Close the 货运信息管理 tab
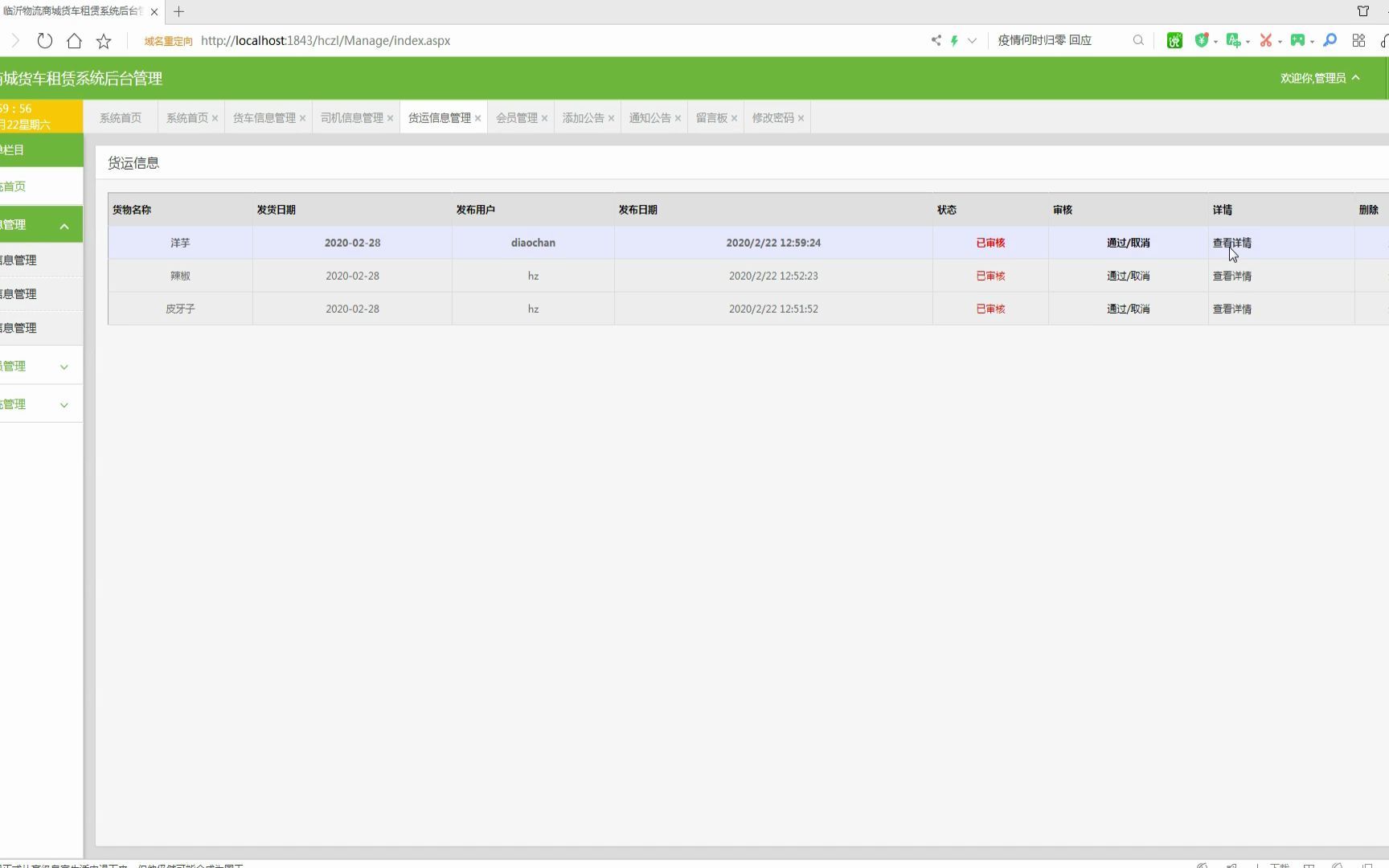The width and height of the screenshot is (1389, 868). 477,118
